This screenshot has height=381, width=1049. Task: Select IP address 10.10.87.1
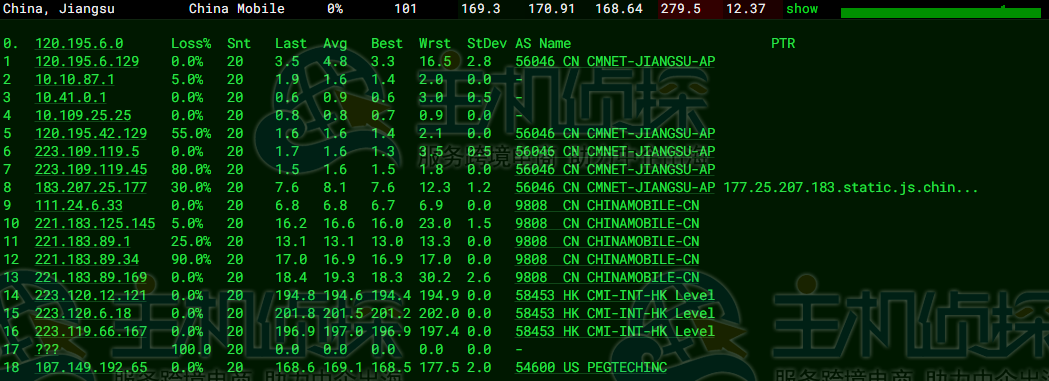tap(75, 80)
